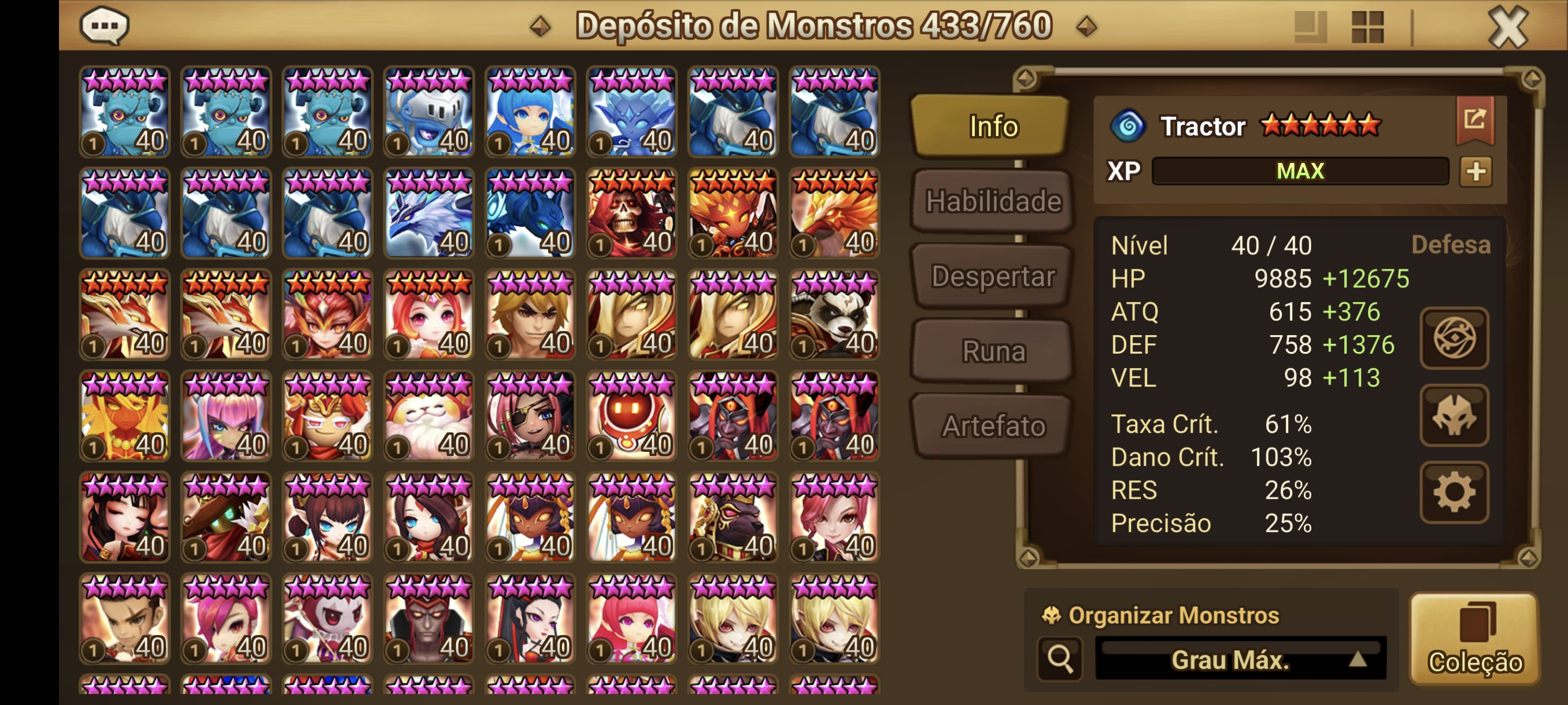Viewport: 1568px width, 705px height.
Task: Tap the blue water element icon
Action: coord(1128,126)
